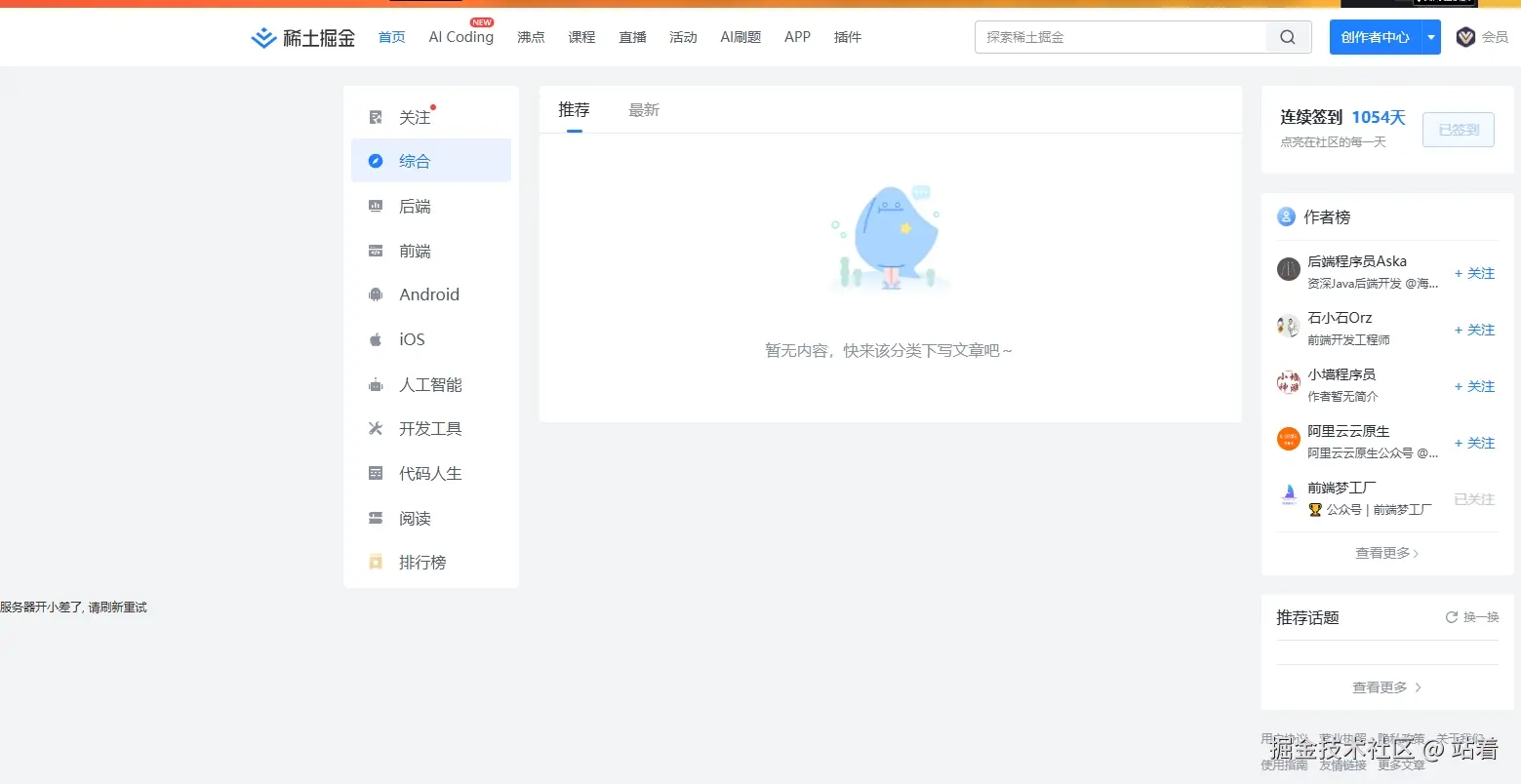Viewport: 1521px width, 784px height.
Task: Open the 首页 nav item
Action: (x=392, y=37)
